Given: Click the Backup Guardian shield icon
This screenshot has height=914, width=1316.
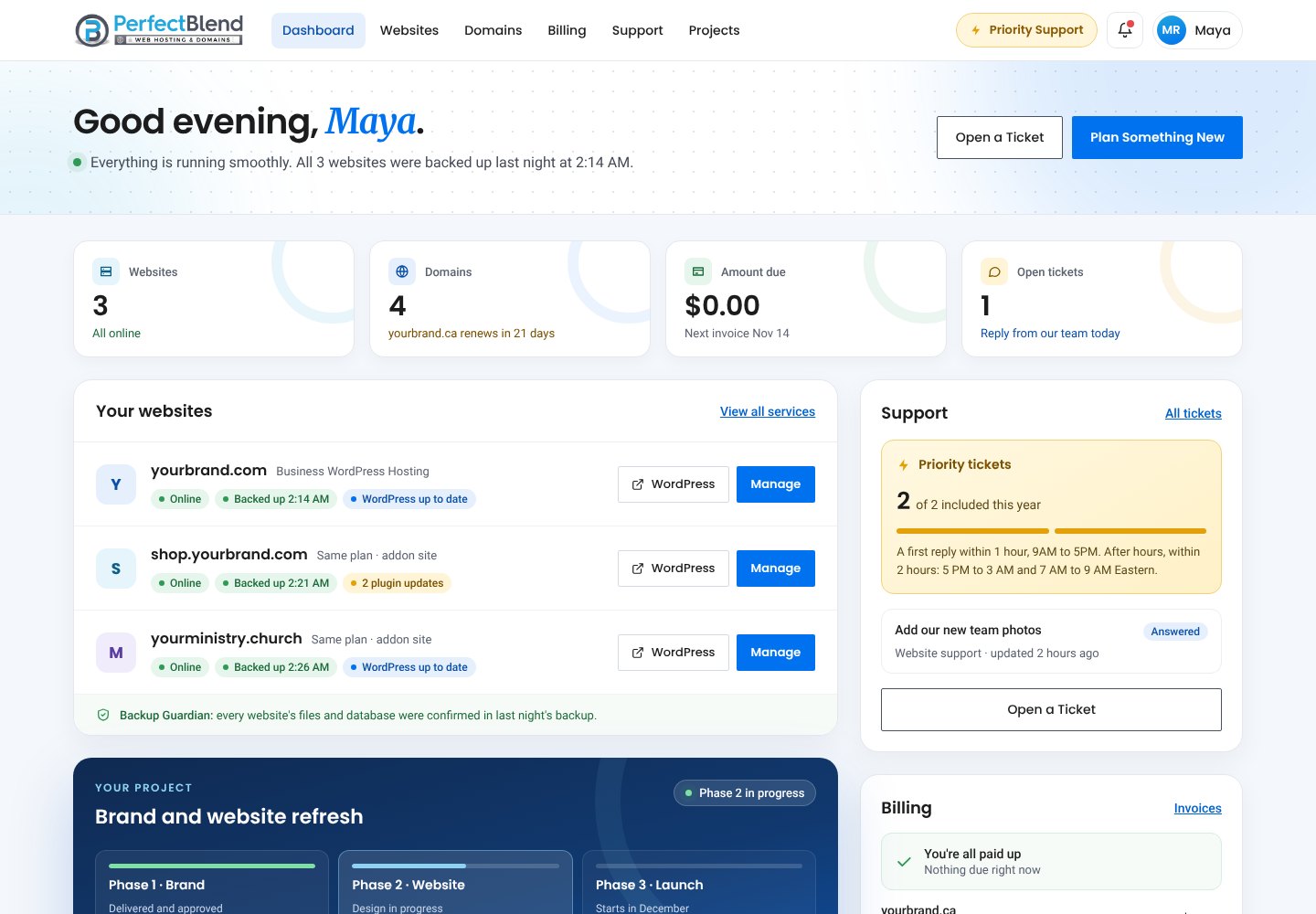Looking at the screenshot, I should click(103, 715).
